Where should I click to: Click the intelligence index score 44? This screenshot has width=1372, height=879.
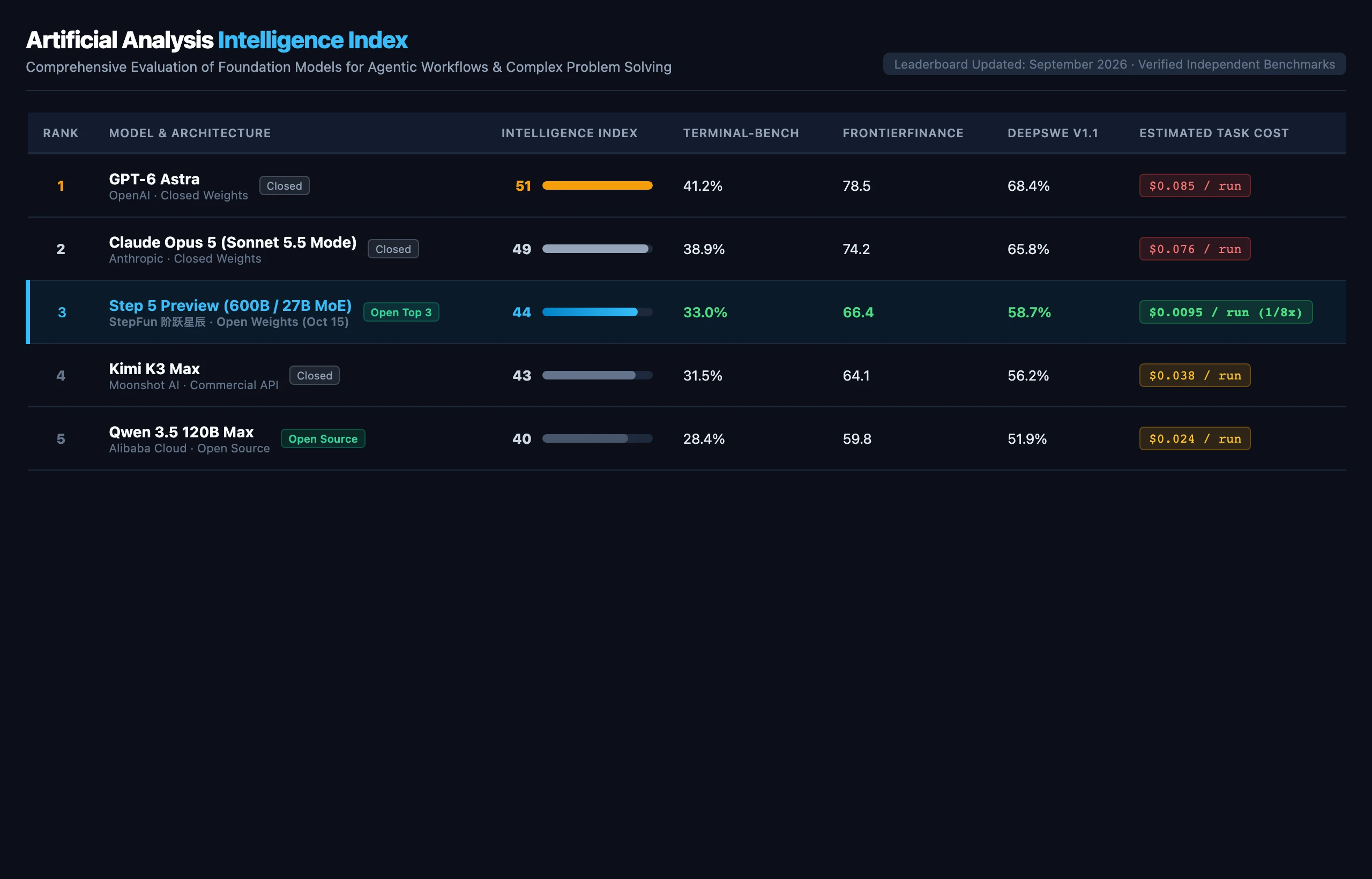click(521, 313)
